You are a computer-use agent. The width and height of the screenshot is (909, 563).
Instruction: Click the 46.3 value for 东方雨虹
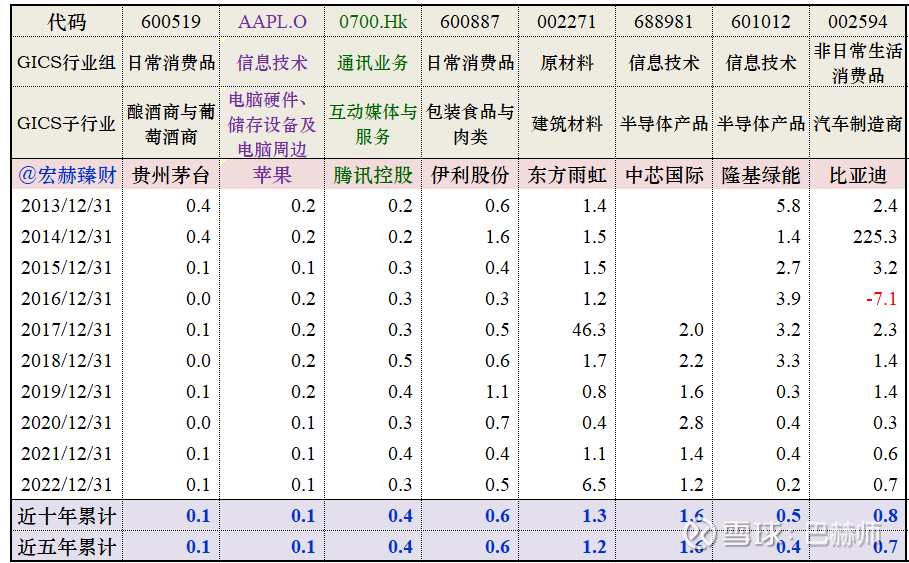(x=589, y=330)
